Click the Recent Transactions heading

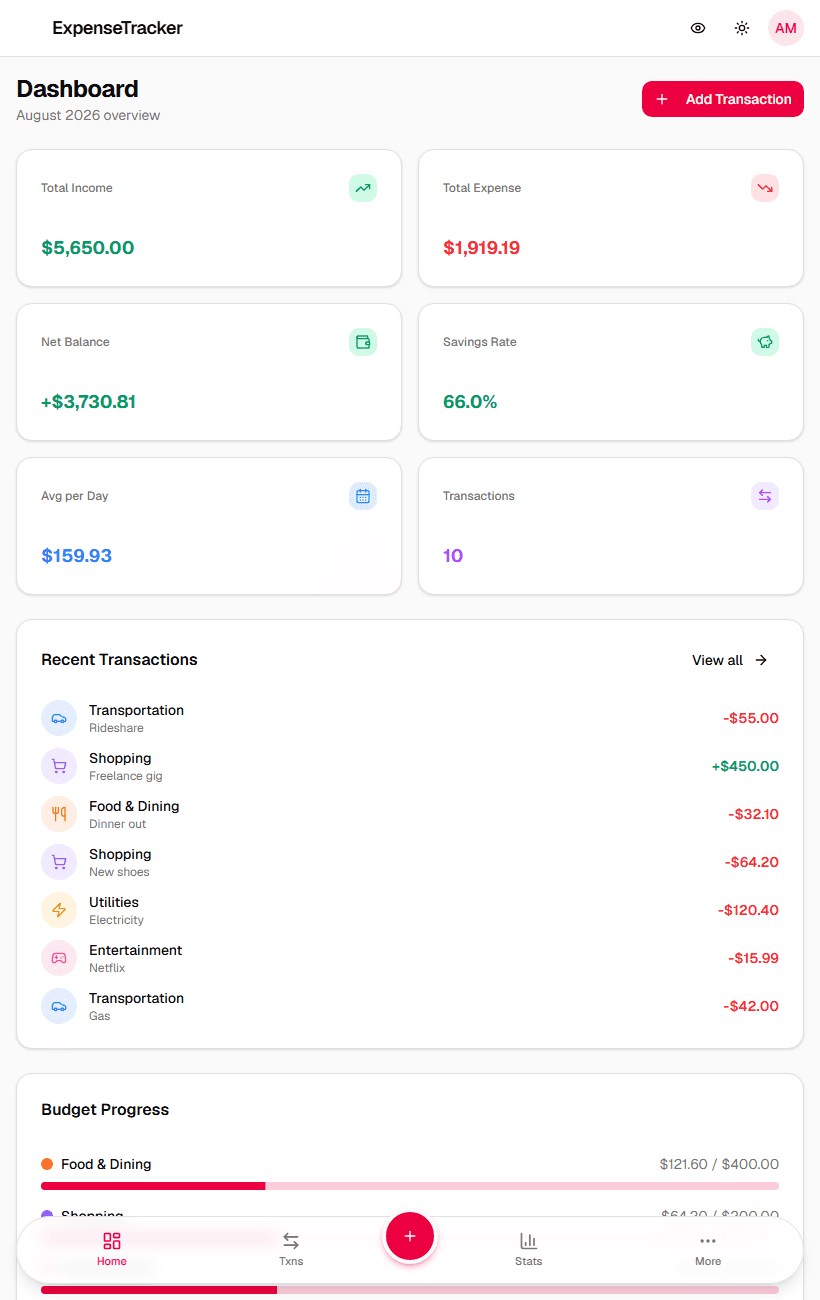119,660
